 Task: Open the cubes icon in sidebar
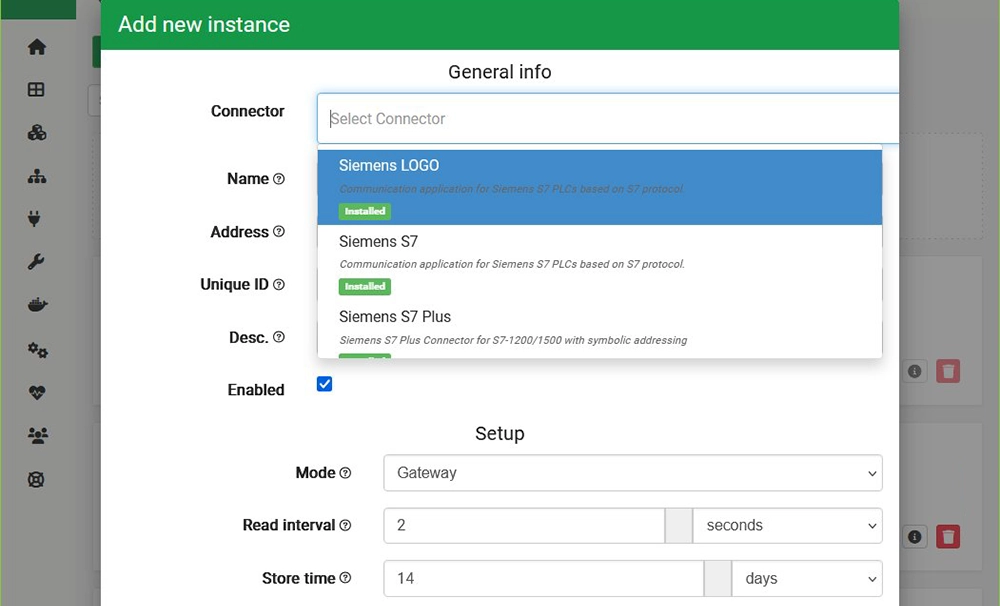(x=37, y=133)
